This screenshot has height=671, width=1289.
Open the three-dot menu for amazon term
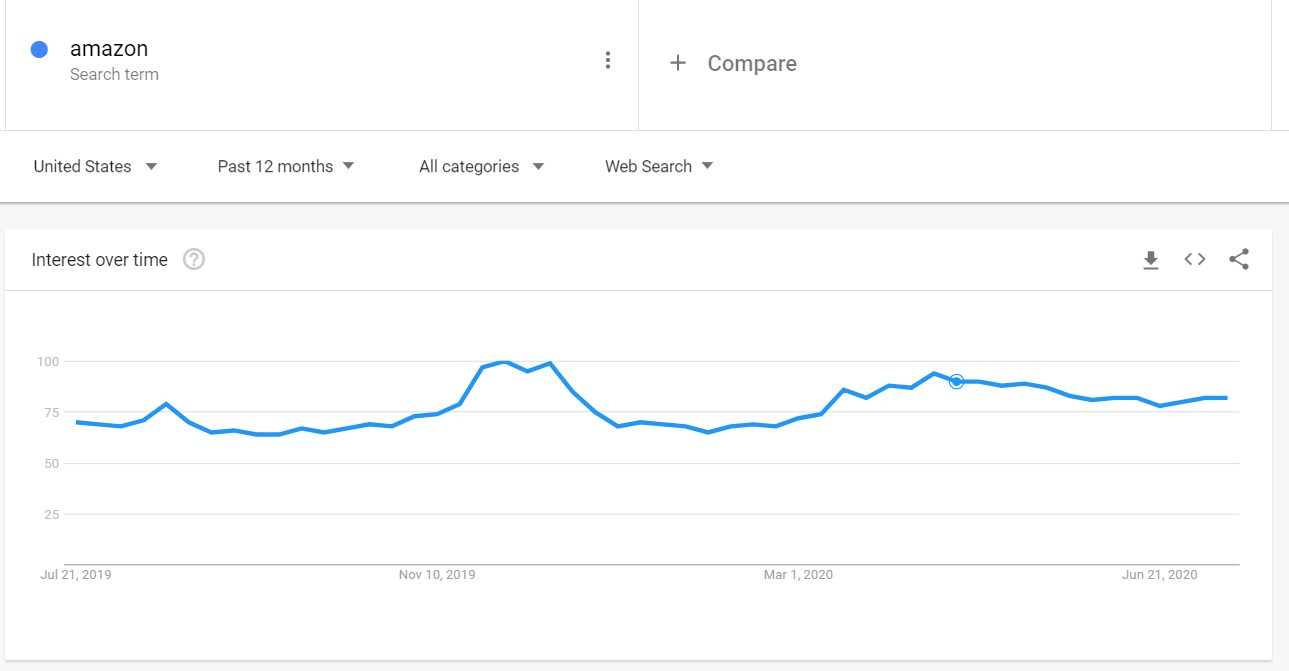(x=607, y=60)
